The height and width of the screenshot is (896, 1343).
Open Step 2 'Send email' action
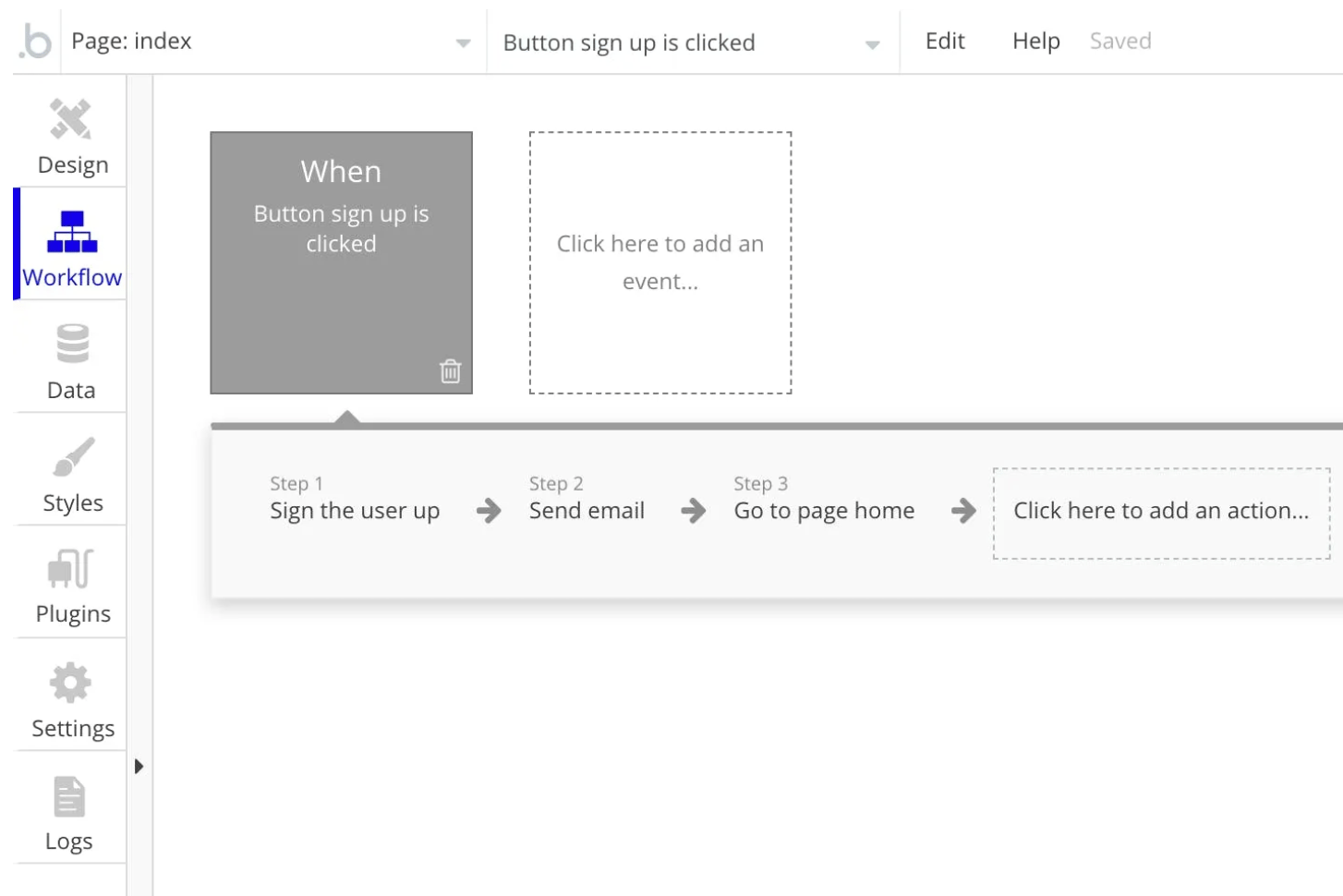coord(586,510)
